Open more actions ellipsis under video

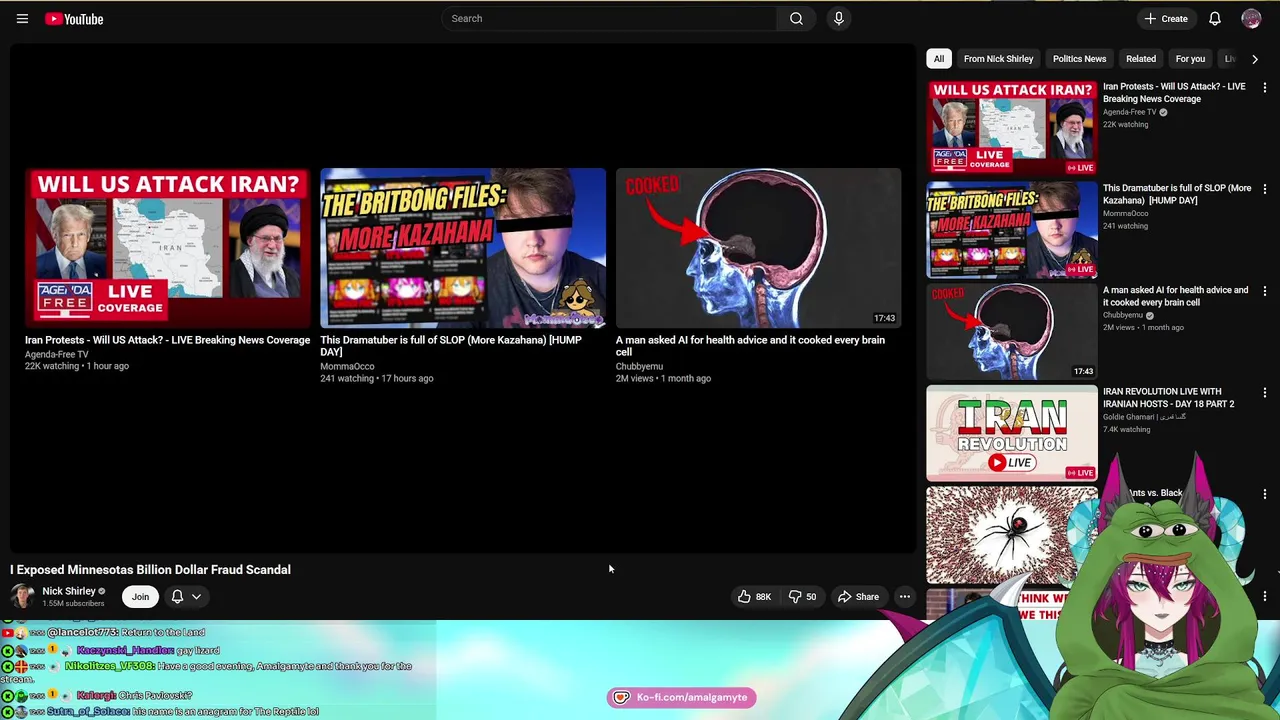[904, 597]
